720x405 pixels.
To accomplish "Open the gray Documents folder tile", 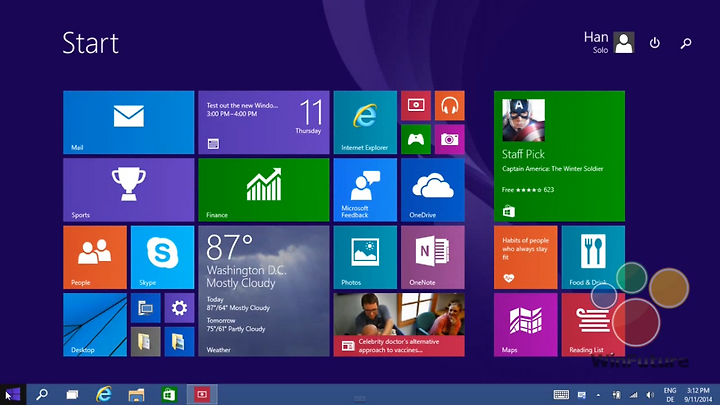I will (x=146, y=342).
